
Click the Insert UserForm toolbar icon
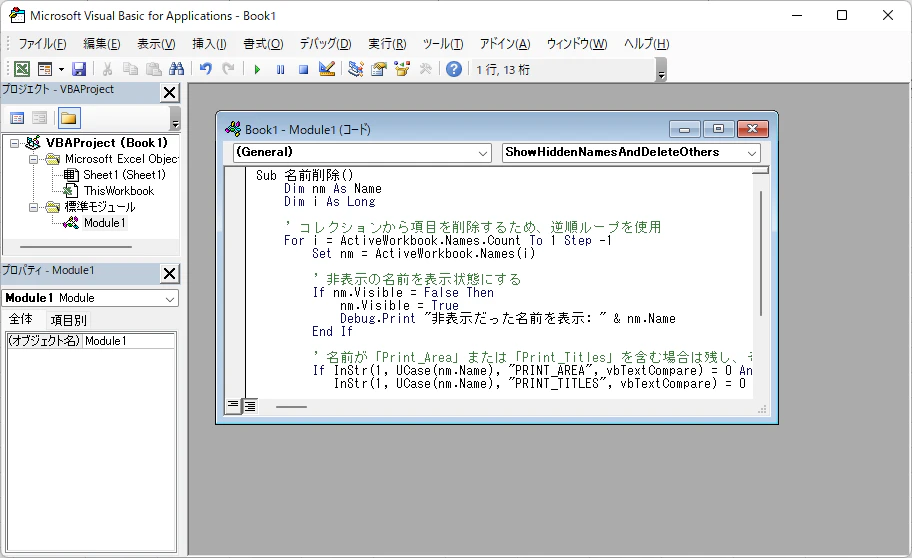click(x=45, y=69)
